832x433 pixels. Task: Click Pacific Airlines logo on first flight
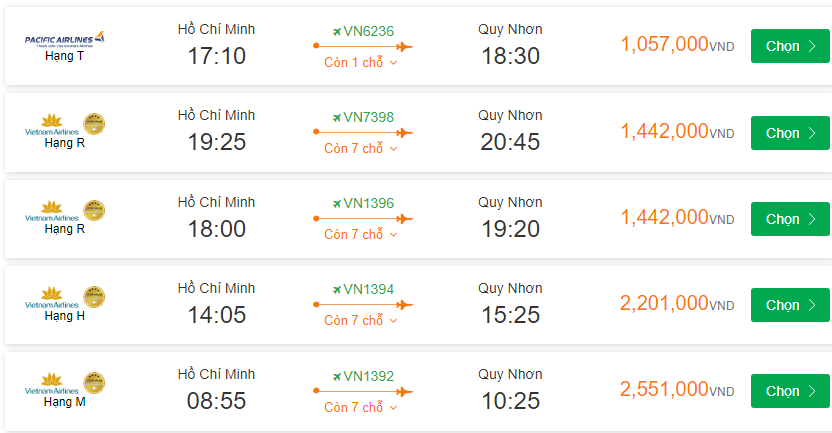tap(65, 39)
